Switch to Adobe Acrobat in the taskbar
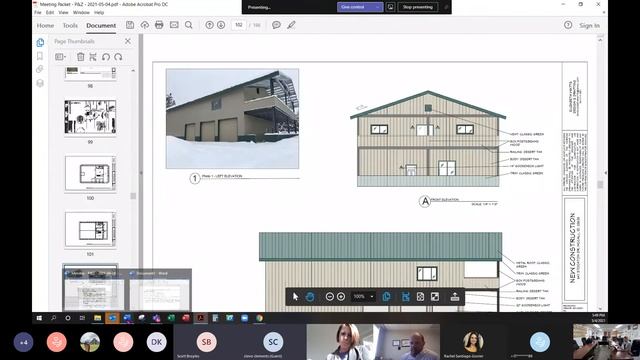 pos(200,318)
